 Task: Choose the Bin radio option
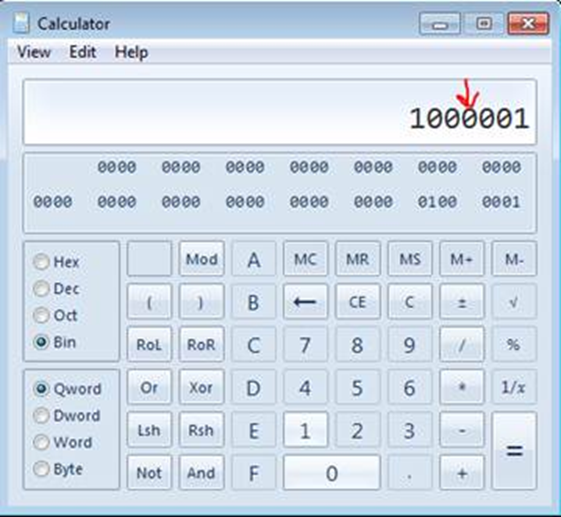tap(41, 342)
